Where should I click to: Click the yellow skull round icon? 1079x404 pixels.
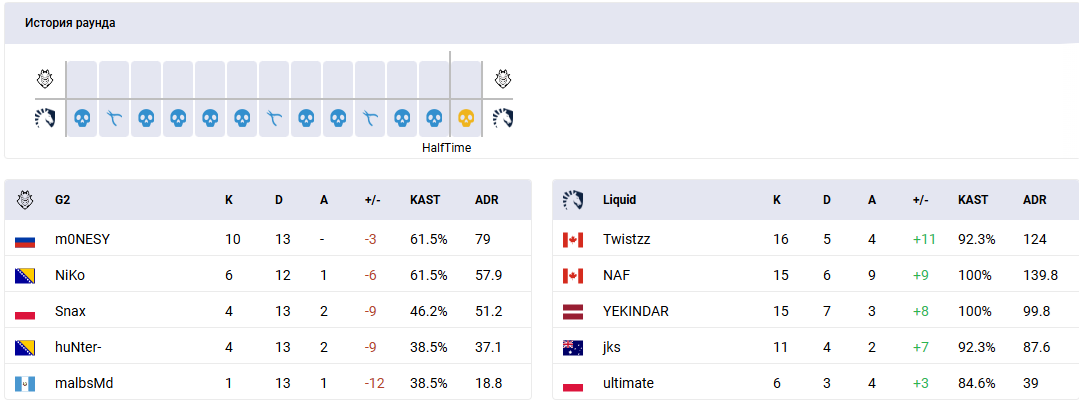pyautogui.click(x=466, y=118)
